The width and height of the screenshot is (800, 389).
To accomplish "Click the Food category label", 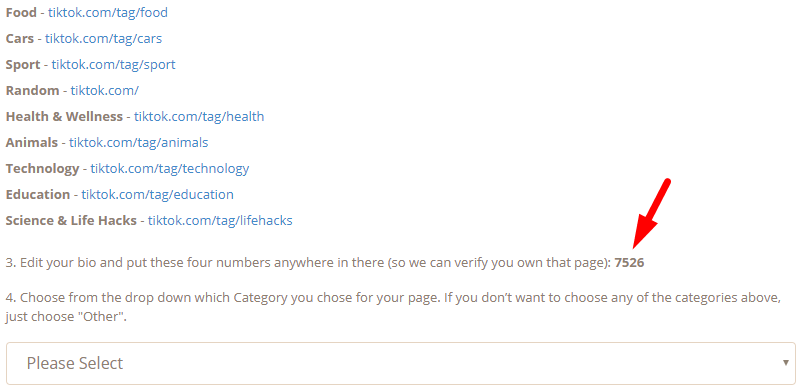I will [x=21, y=12].
